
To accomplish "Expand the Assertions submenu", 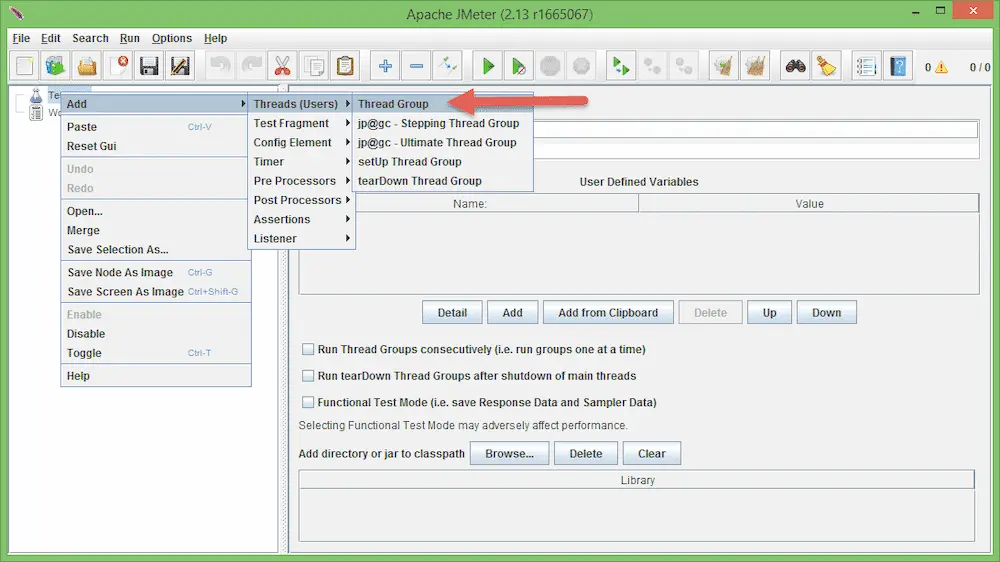I will [302, 219].
